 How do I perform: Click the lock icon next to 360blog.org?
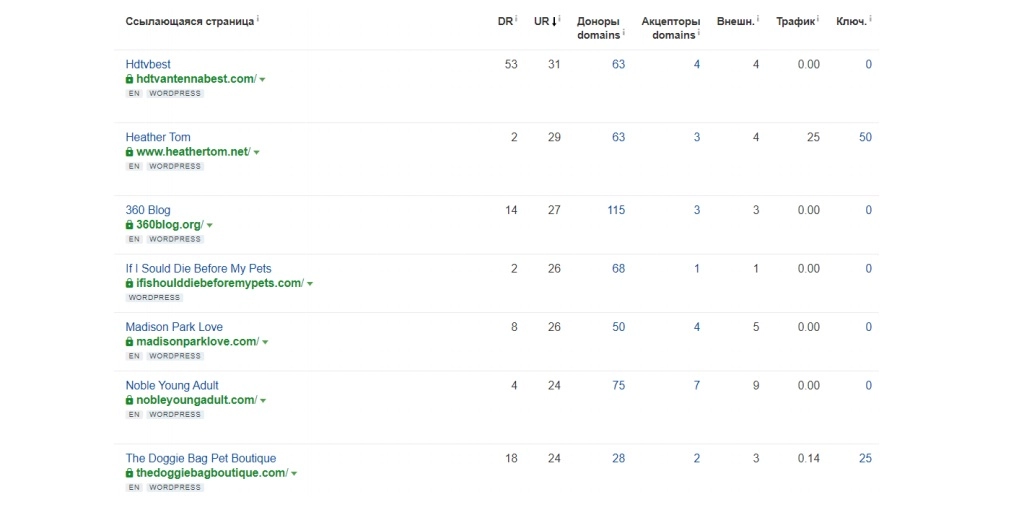click(129, 225)
